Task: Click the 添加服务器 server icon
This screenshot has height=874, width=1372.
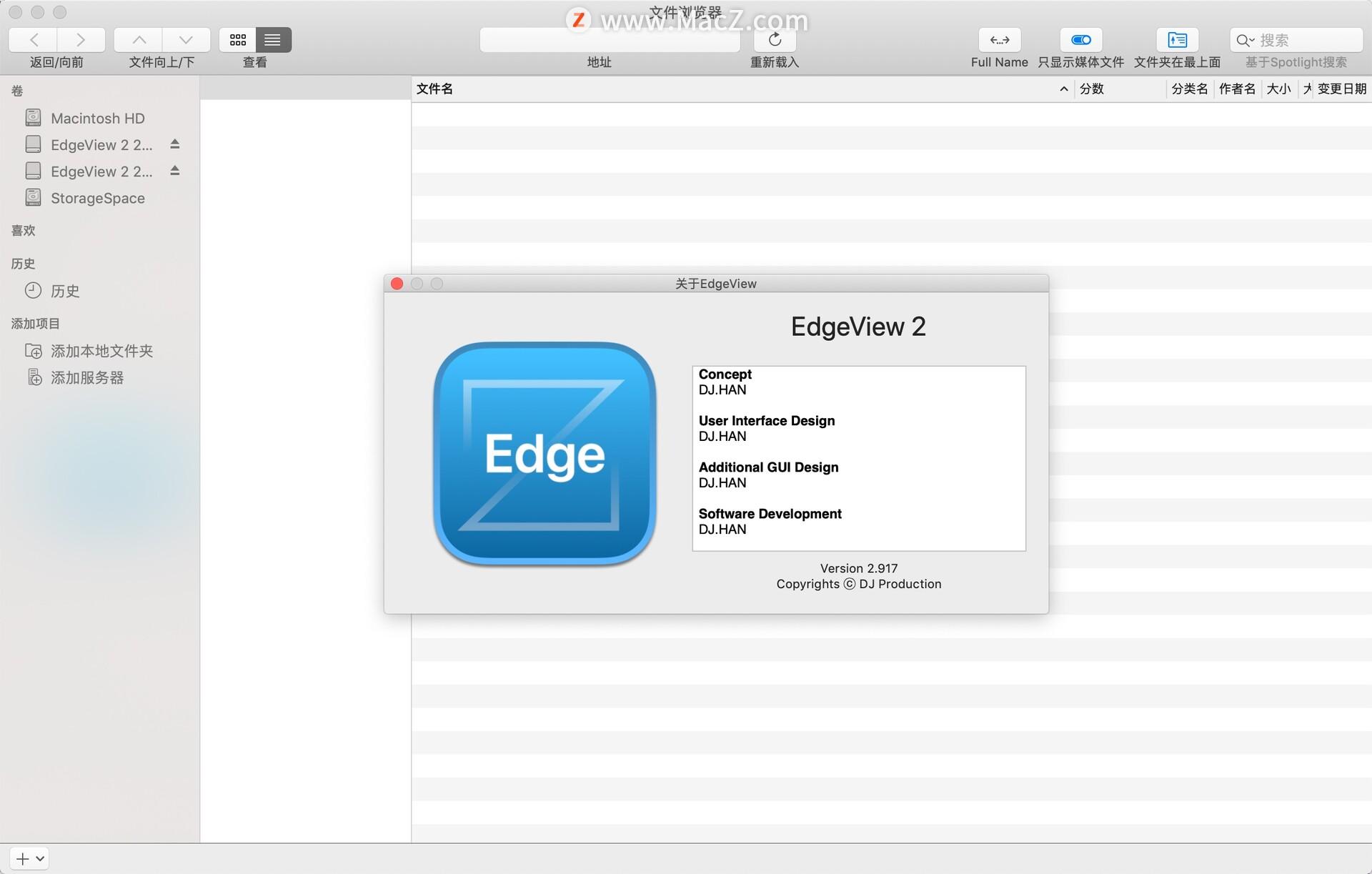Action: point(34,377)
